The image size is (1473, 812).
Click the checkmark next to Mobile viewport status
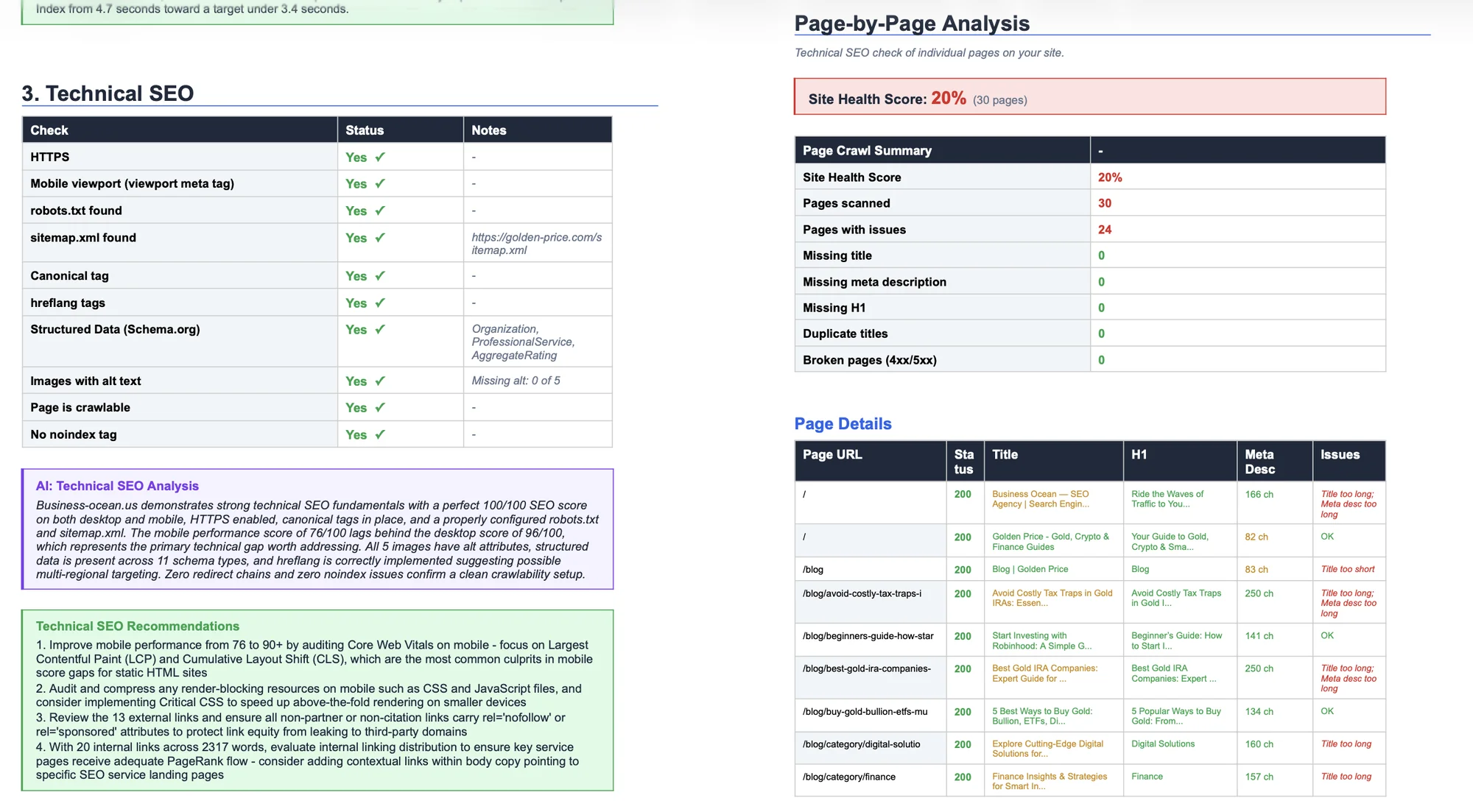click(380, 183)
